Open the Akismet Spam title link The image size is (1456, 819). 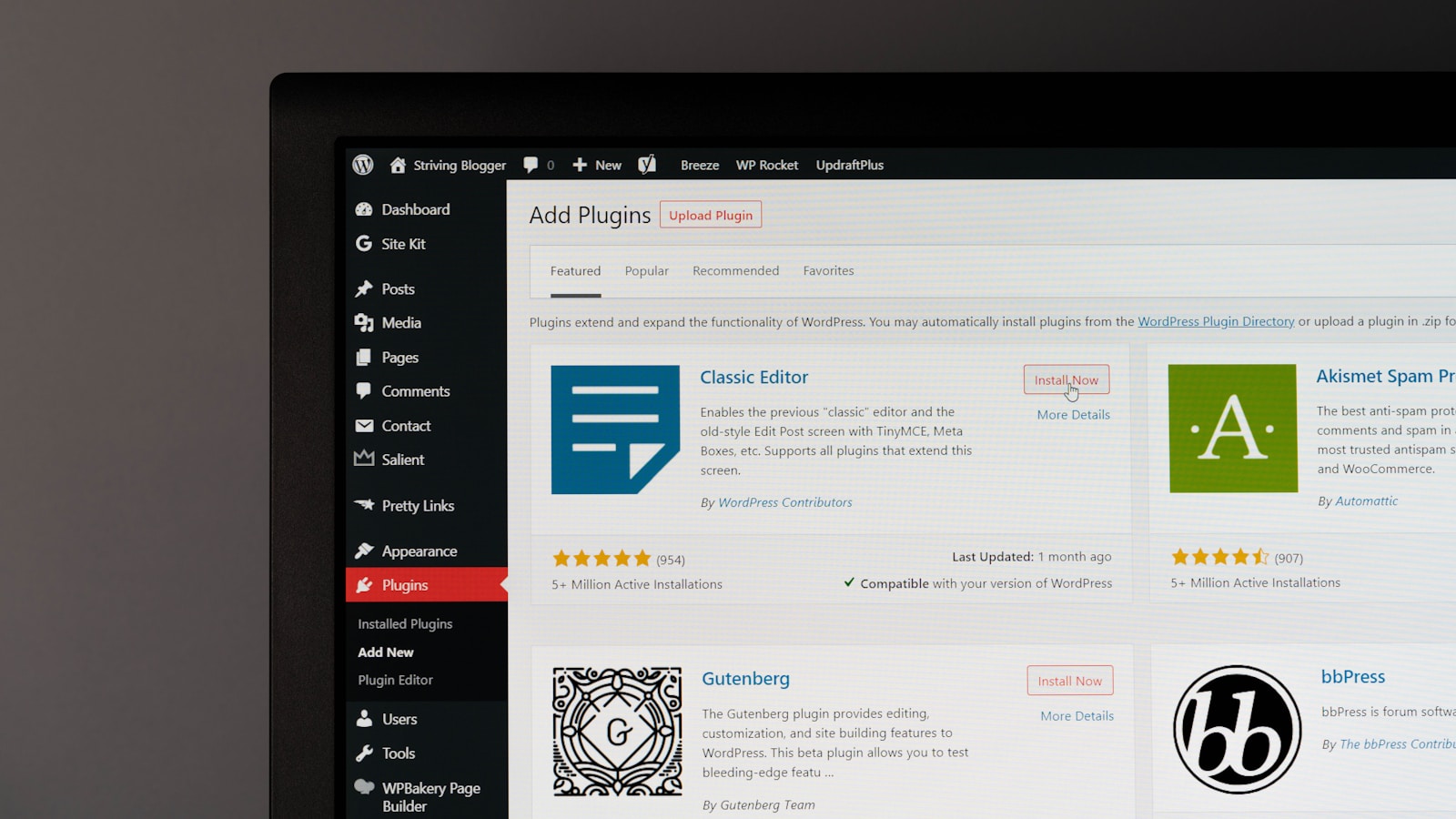pos(1385,376)
